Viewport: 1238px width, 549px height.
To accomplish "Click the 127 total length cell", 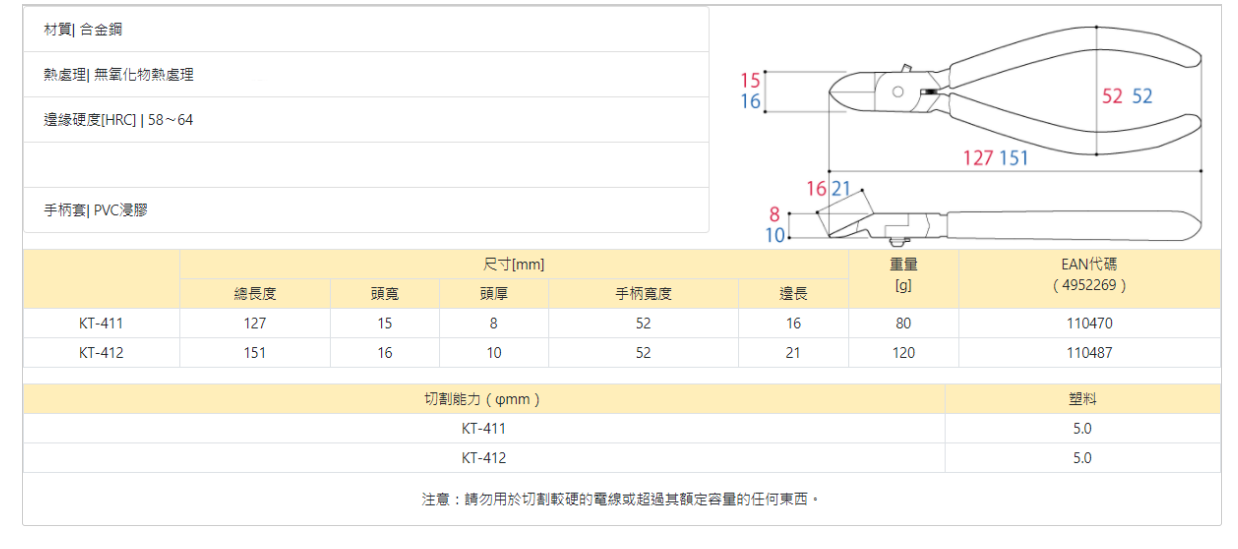I will [x=255, y=323].
